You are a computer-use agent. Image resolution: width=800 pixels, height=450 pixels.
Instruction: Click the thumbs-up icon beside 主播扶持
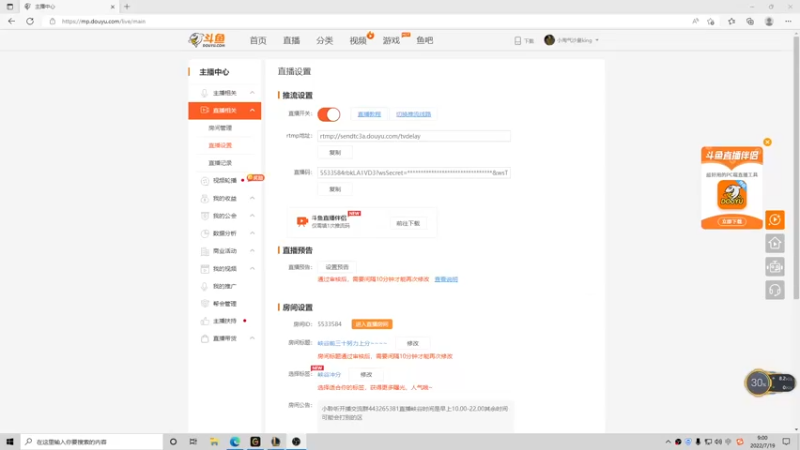205,321
